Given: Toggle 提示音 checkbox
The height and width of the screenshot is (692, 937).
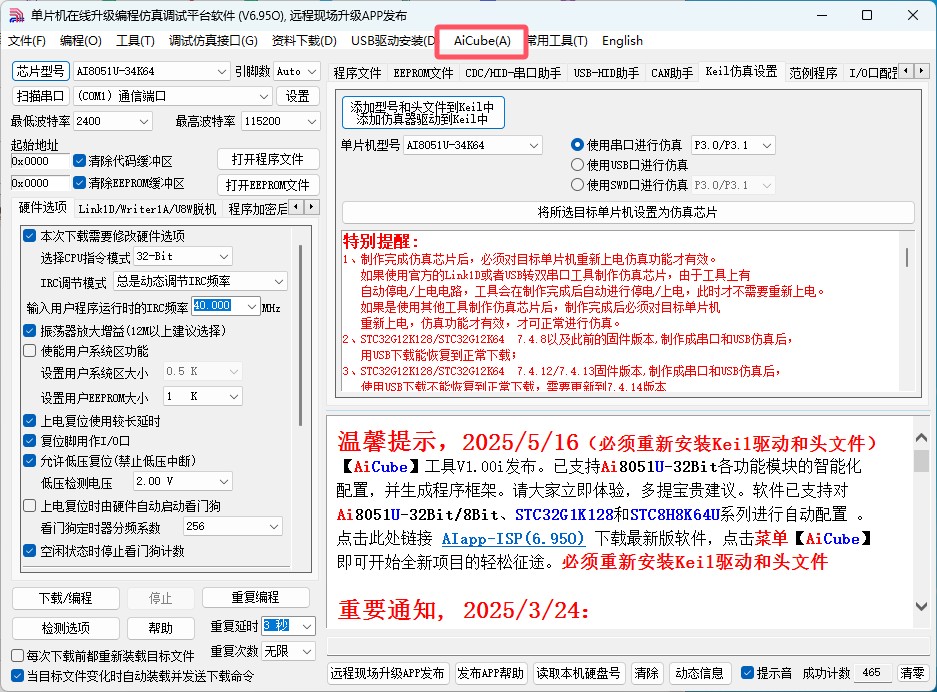Looking at the screenshot, I should [x=747, y=673].
